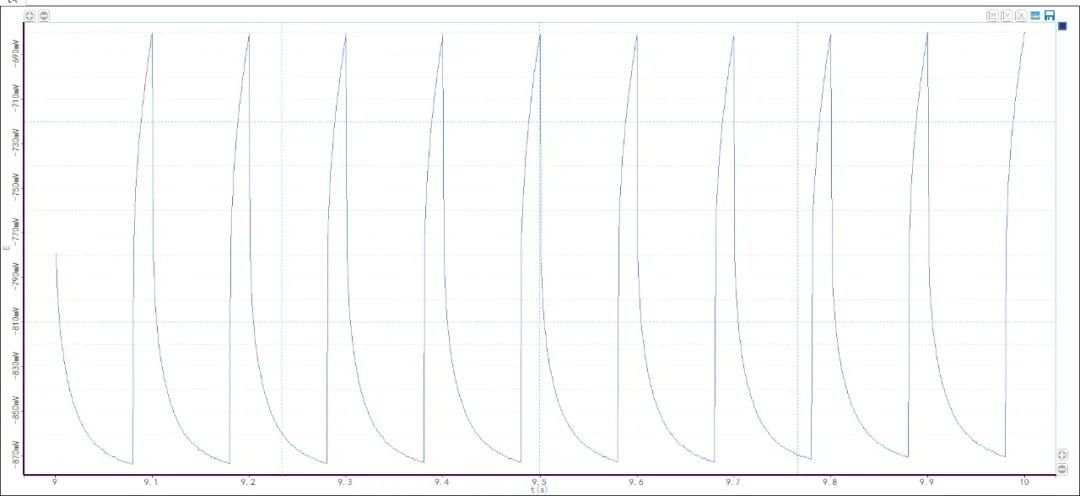The height and width of the screenshot is (496, 1080).
Task: Click the dark blue trace color square
Action: click(x=1062, y=26)
